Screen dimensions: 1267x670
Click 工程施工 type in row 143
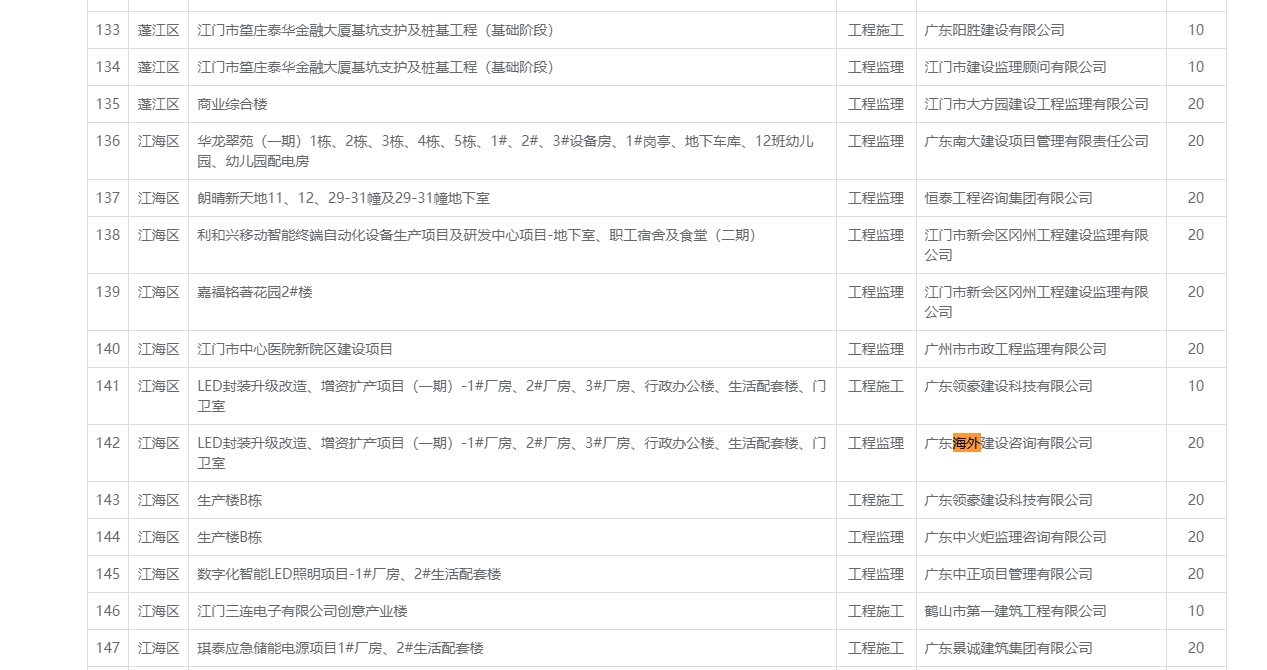pyautogui.click(x=876, y=500)
